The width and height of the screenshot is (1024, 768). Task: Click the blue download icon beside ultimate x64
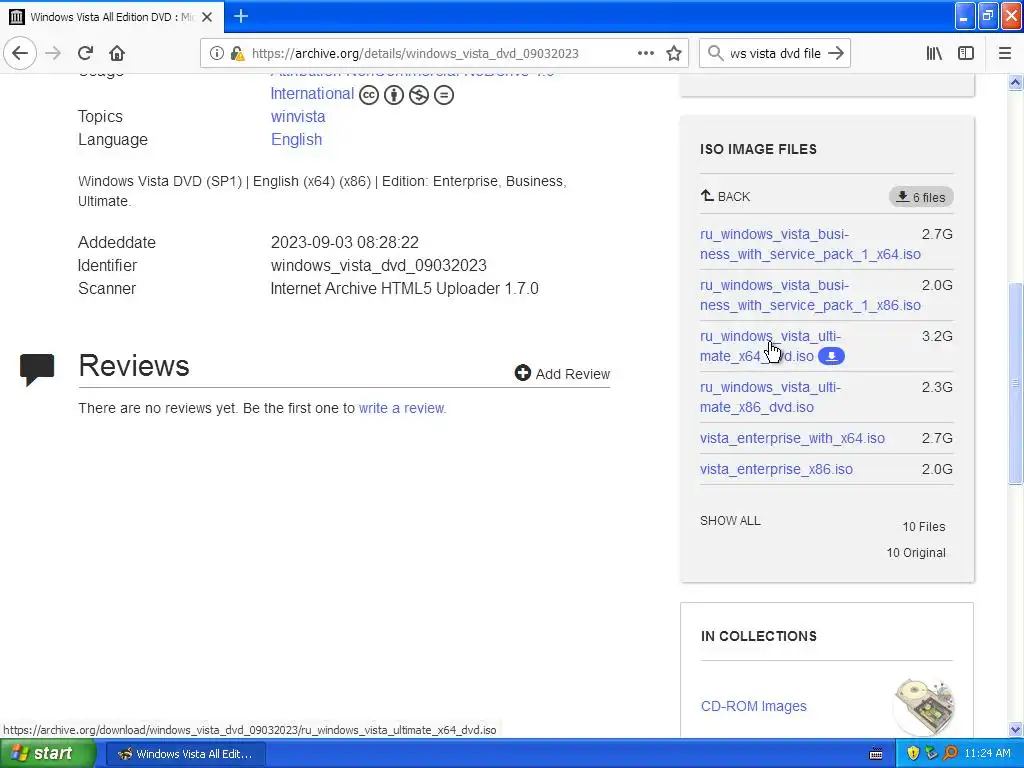point(831,356)
